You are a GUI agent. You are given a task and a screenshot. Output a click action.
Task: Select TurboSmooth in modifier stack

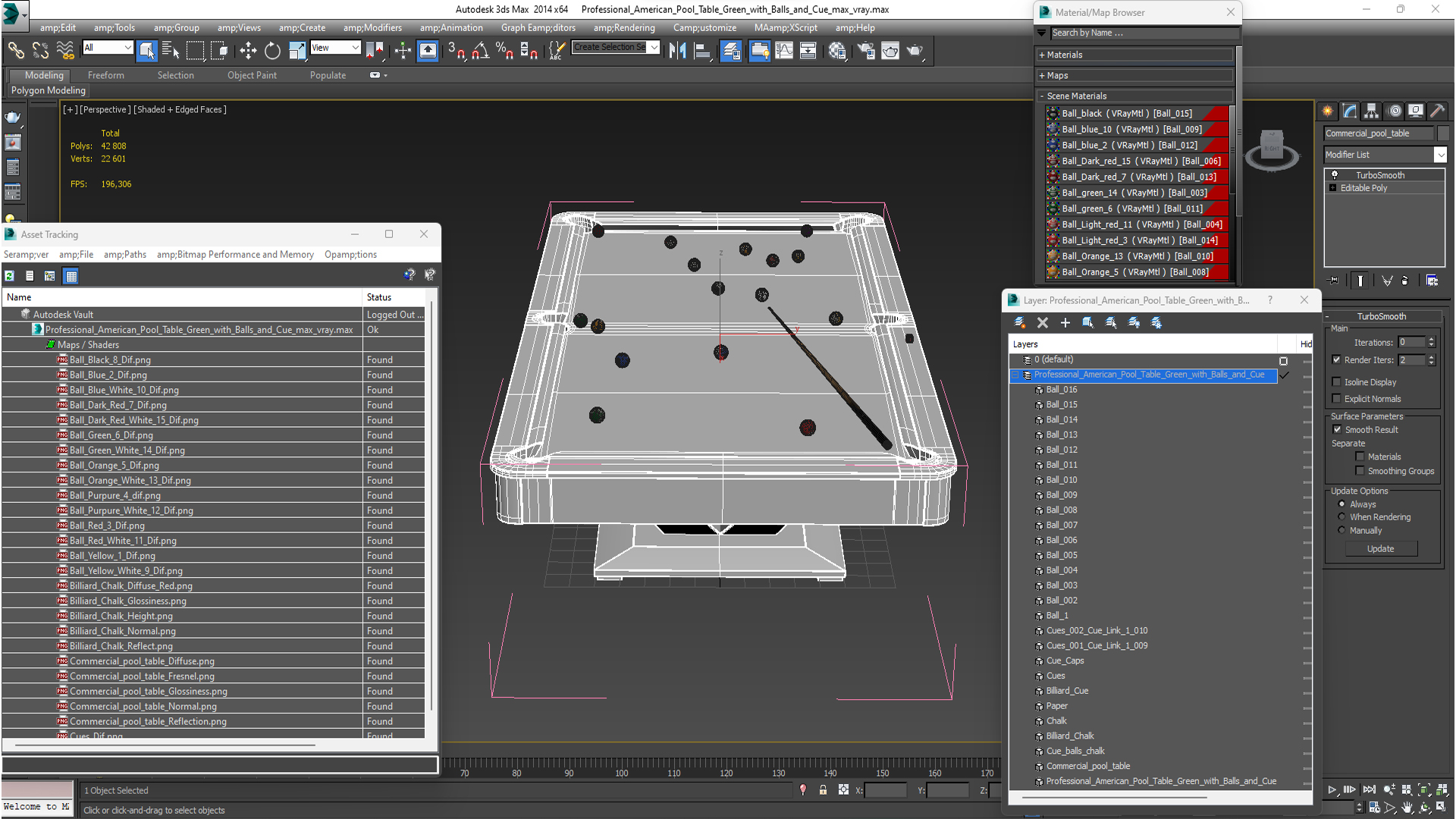pos(1380,175)
